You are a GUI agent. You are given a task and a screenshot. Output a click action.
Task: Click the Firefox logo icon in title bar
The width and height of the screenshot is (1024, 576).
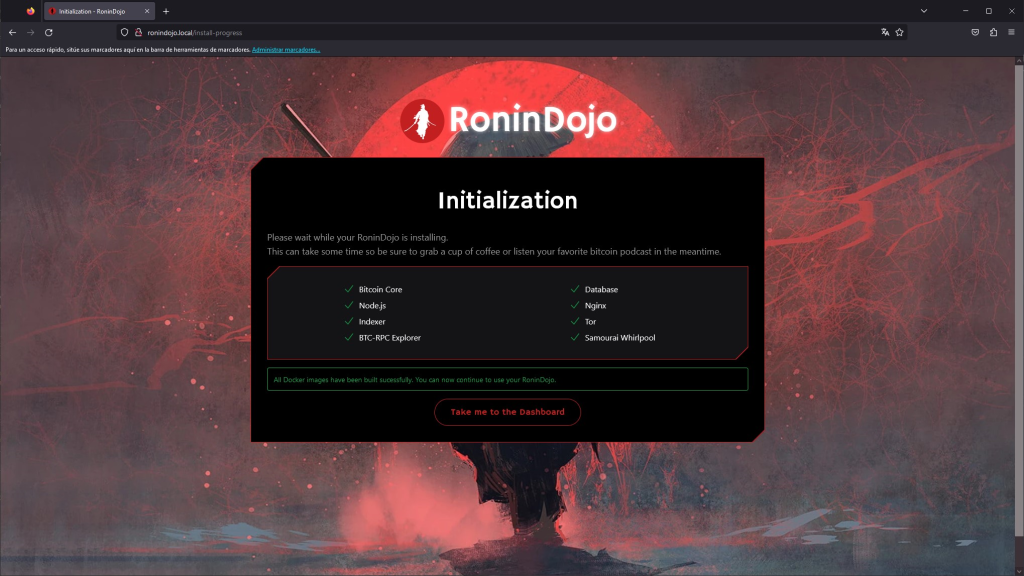(30, 11)
